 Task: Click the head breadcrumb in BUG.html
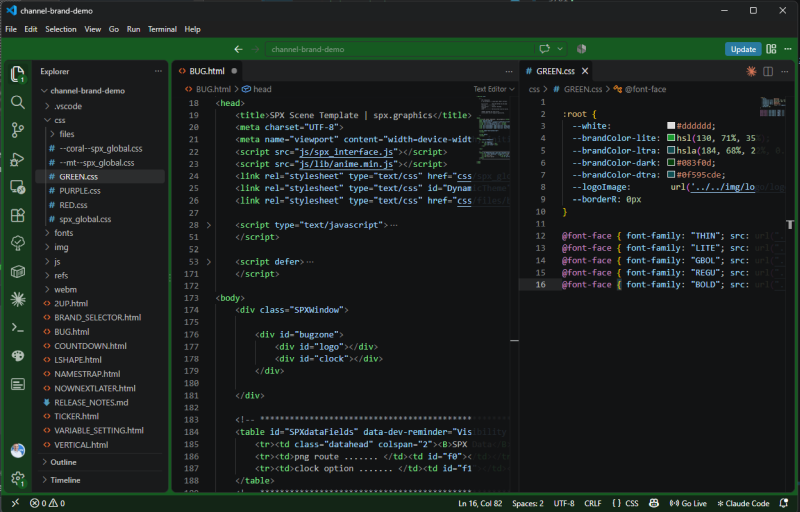(257, 89)
